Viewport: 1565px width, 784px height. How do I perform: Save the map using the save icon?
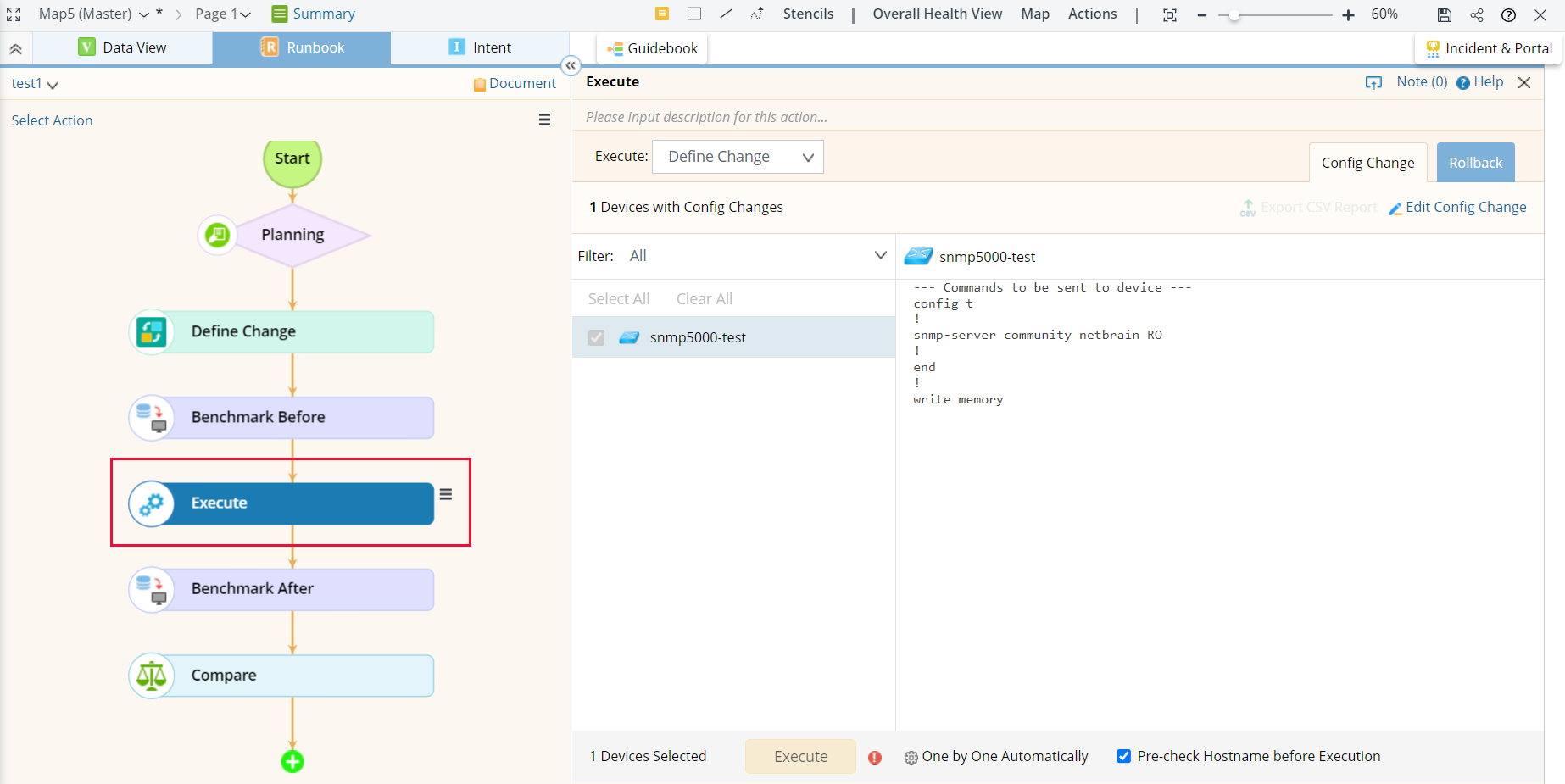pyautogui.click(x=1444, y=14)
